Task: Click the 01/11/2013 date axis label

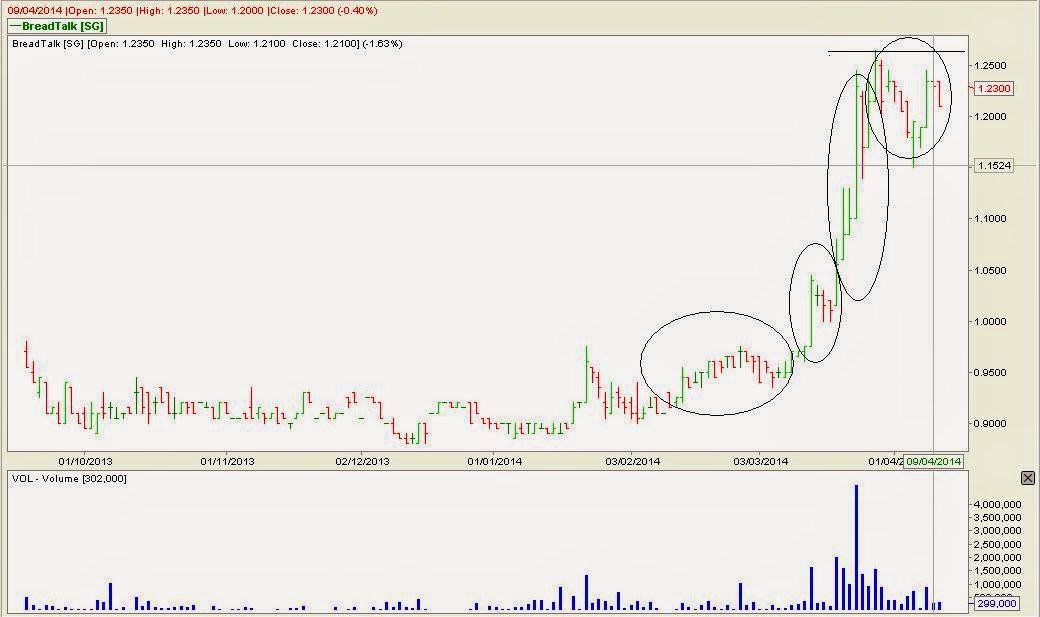Action: point(228,461)
